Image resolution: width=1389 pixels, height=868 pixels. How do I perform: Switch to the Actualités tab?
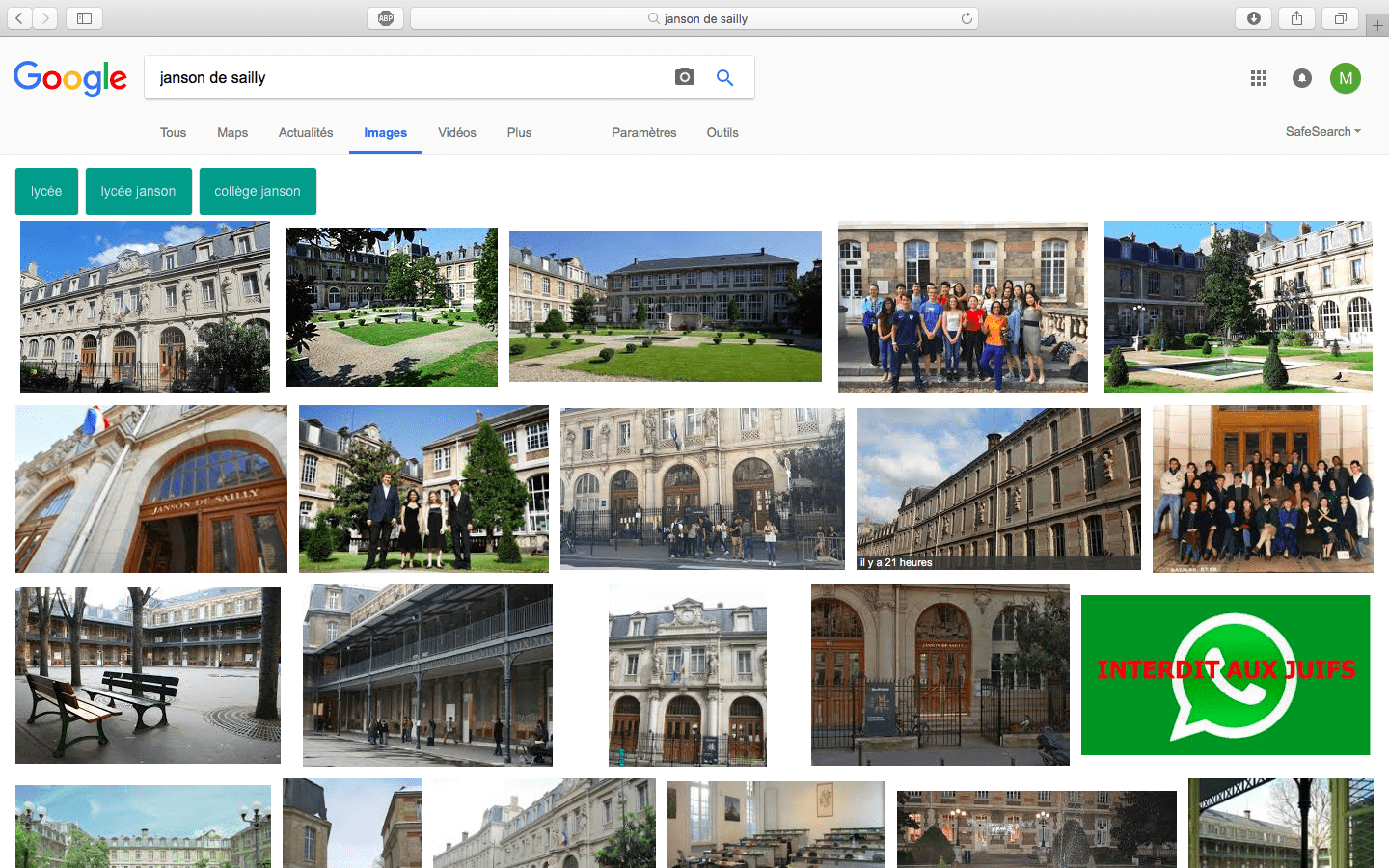click(x=306, y=133)
